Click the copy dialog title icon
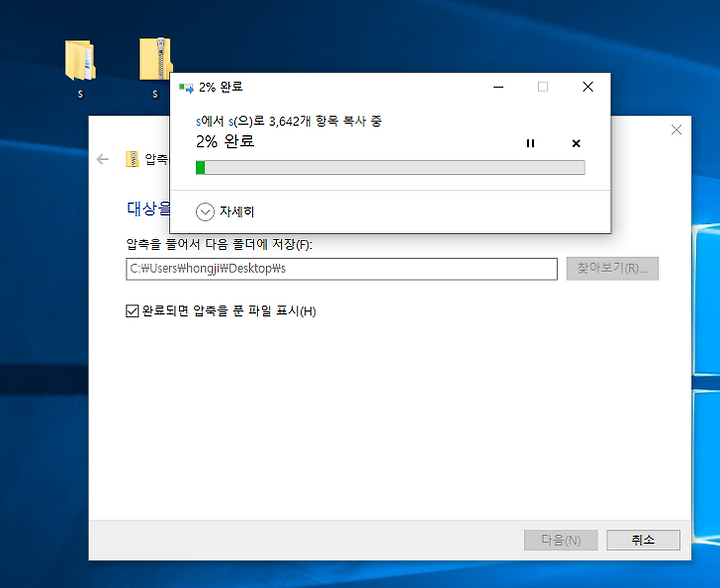Image resolution: width=720 pixels, height=588 pixels. coord(186,87)
